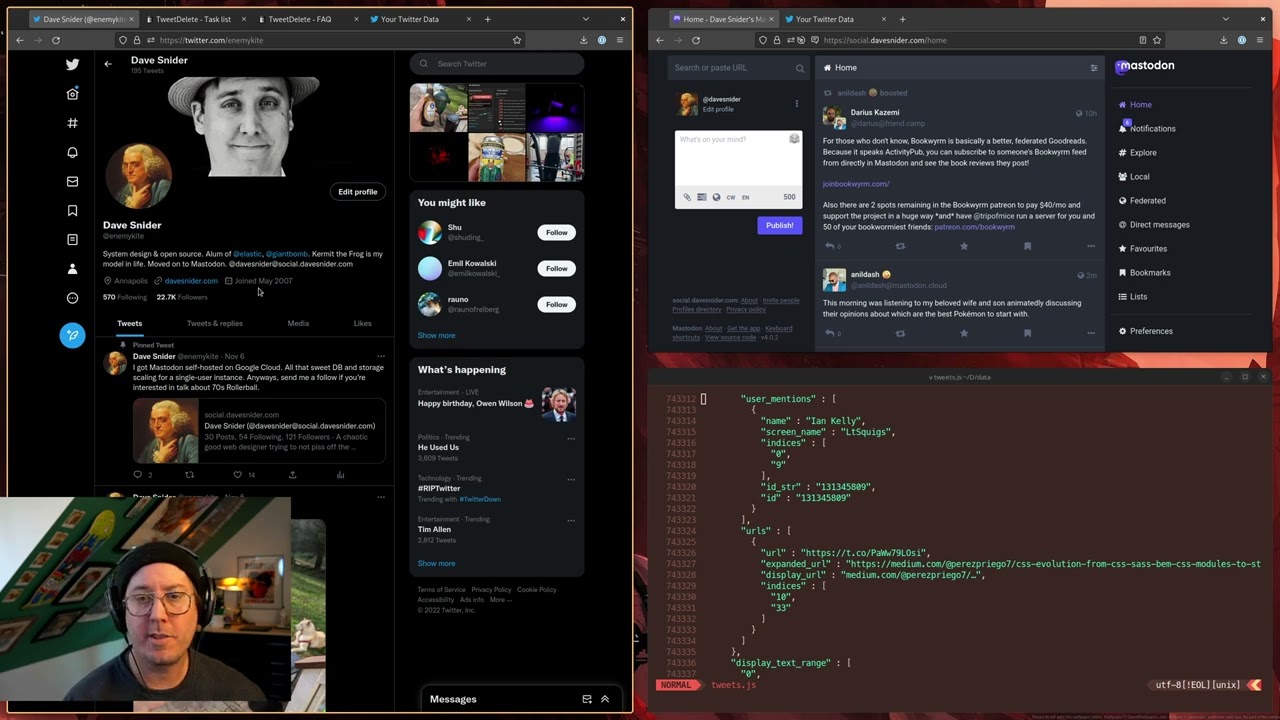Toggle content warning CW in Mastodon compose
Viewport: 1280px width, 720px height.
[x=730, y=197]
